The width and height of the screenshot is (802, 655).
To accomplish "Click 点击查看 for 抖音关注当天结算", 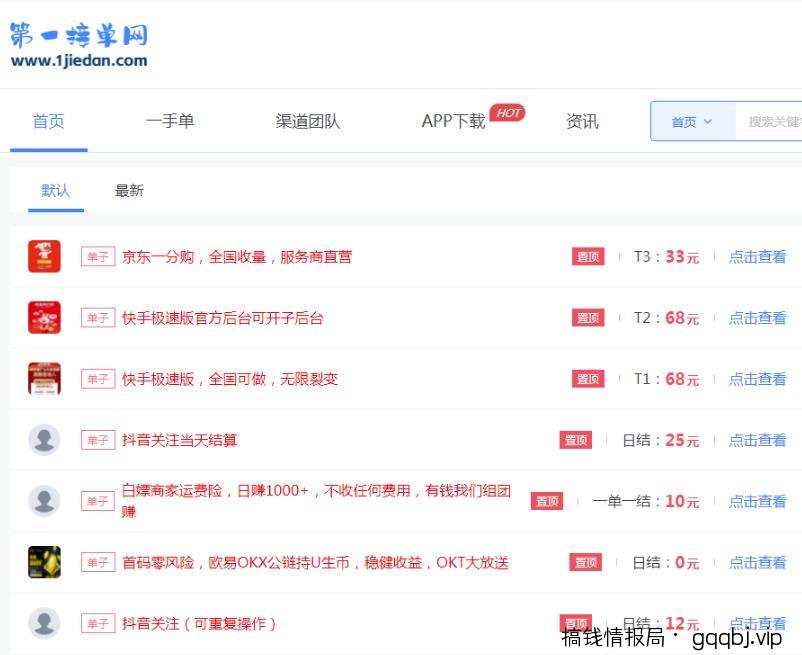I will (x=757, y=439).
